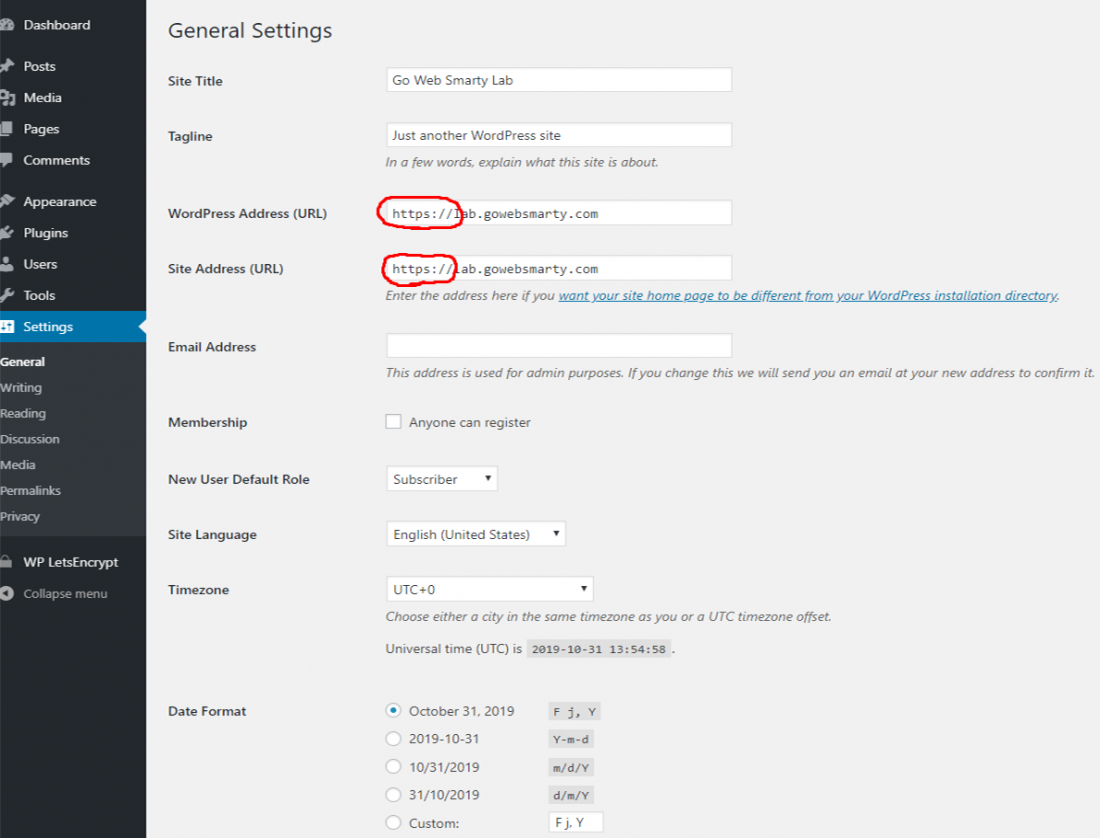Image resolution: width=1100 pixels, height=838 pixels.
Task: Click the Media library icon
Action: coord(7,97)
